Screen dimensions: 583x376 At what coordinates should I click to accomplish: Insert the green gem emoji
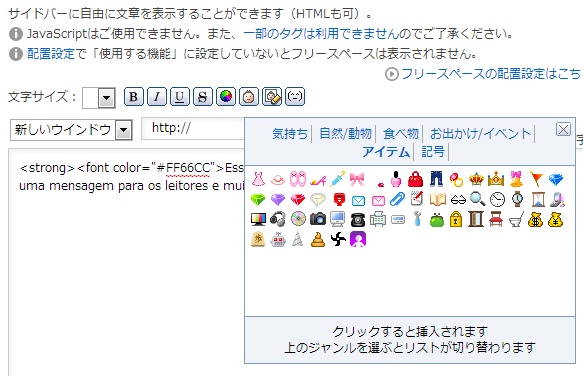[258, 200]
